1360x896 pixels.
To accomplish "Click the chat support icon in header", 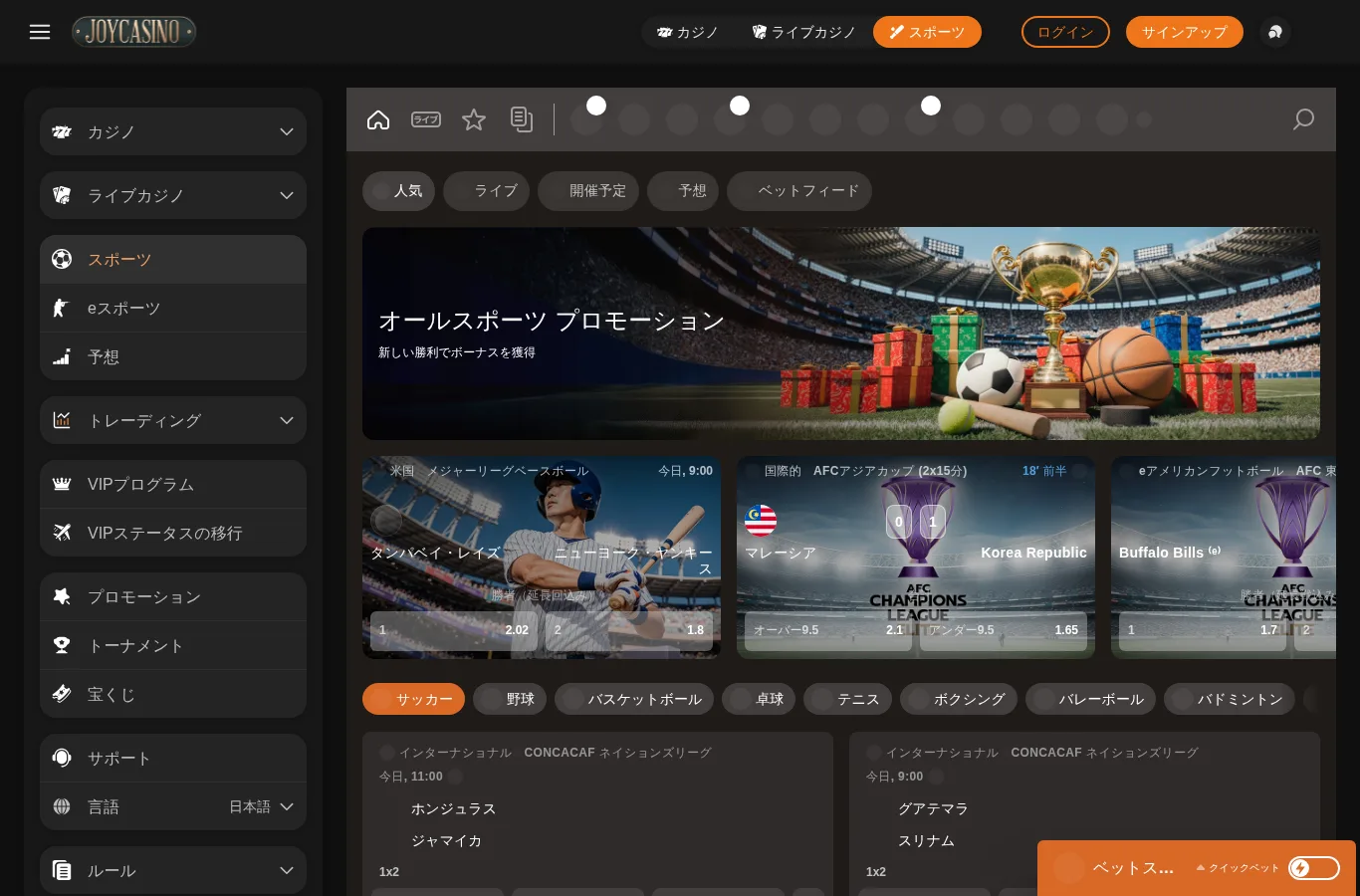I will click(x=1275, y=32).
